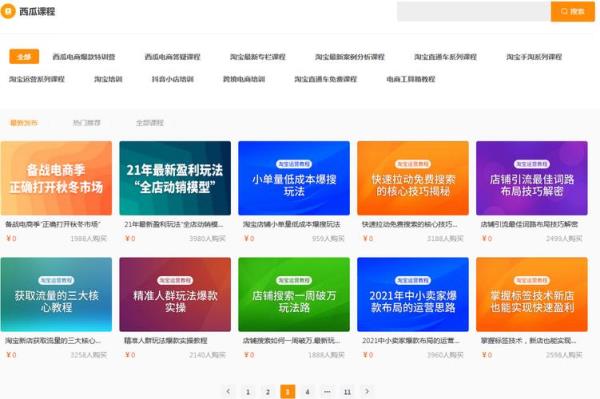Click the 1888人购买 purchase count
The image size is (600, 399).
click(326, 355)
